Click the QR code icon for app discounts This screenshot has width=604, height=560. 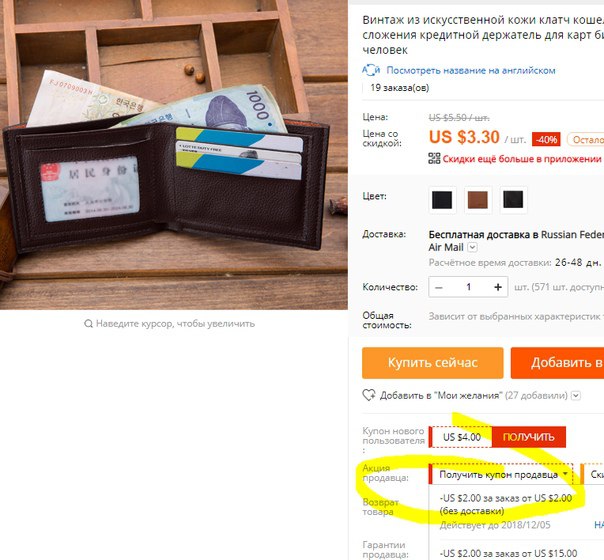tap(434, 158)
